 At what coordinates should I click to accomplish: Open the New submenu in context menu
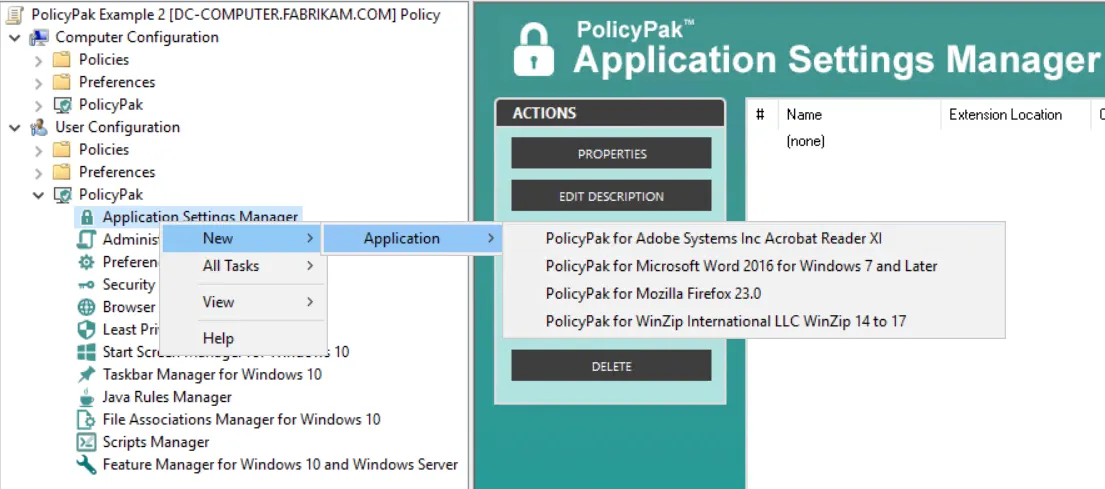click(x=242, y=238)
